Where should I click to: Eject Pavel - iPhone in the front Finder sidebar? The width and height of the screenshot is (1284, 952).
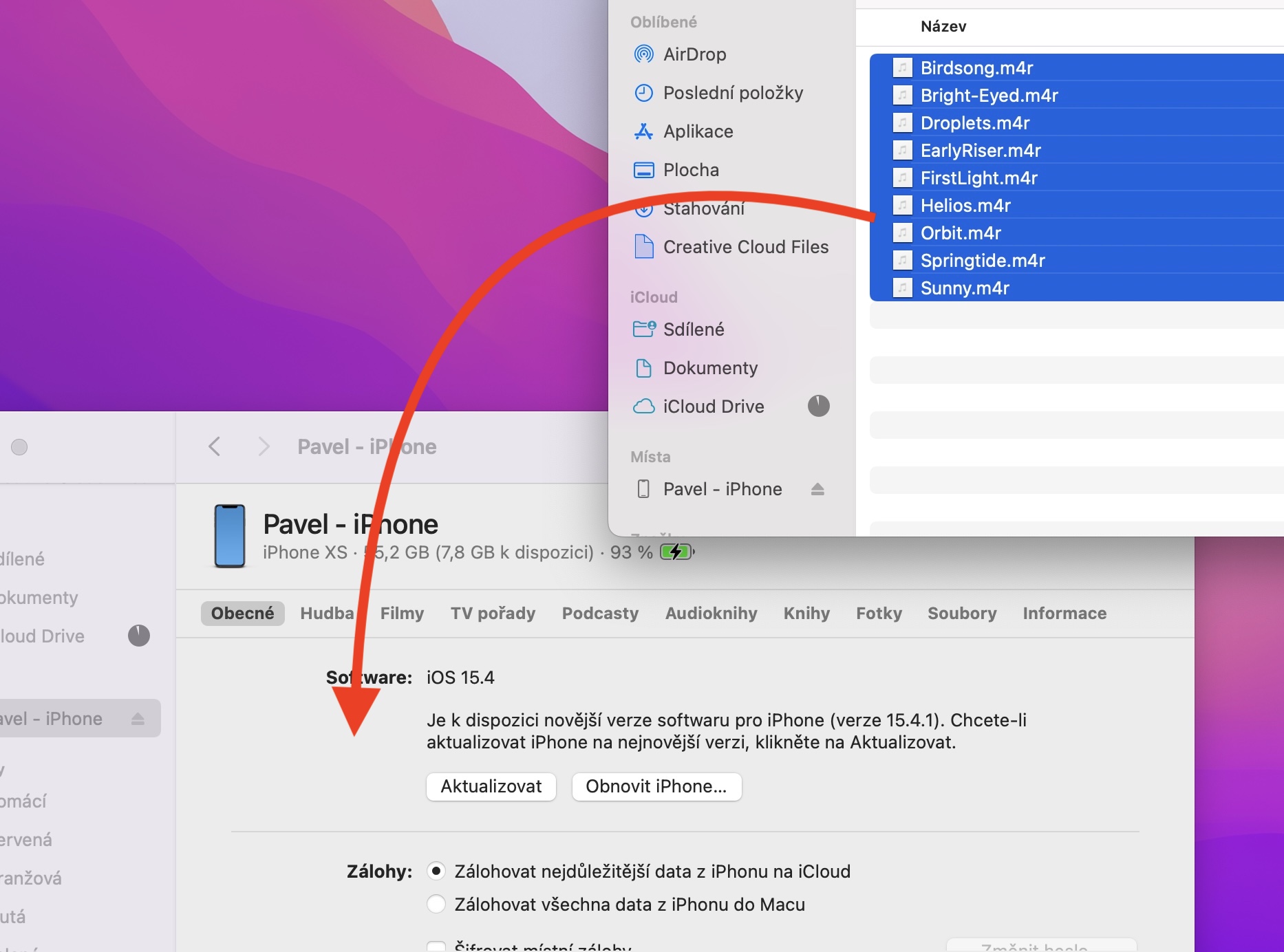pyautogui.click(x=817, y=489)
